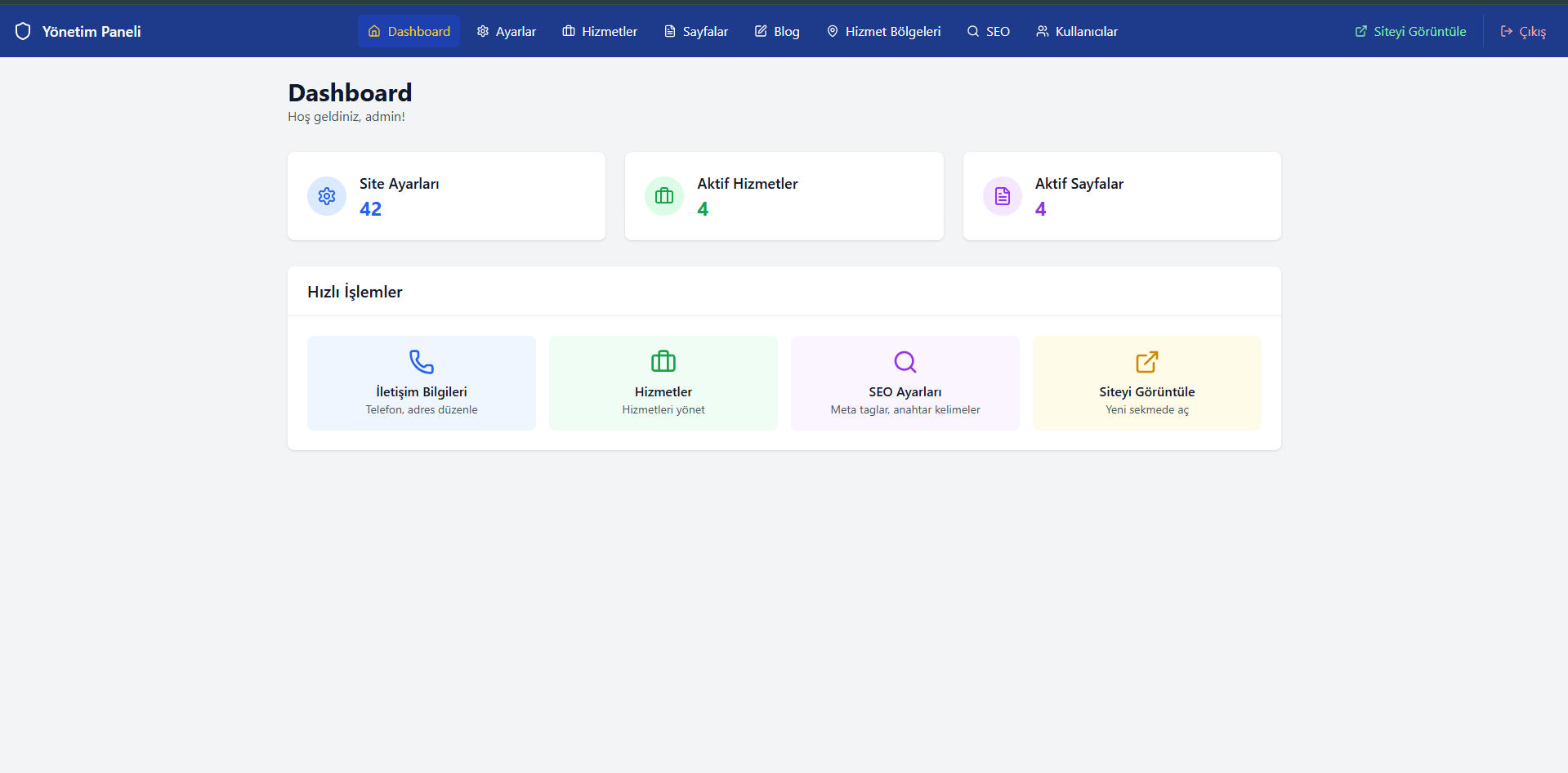
Task: Click the Site Ayarları count 42
Action: pos(370,209)
